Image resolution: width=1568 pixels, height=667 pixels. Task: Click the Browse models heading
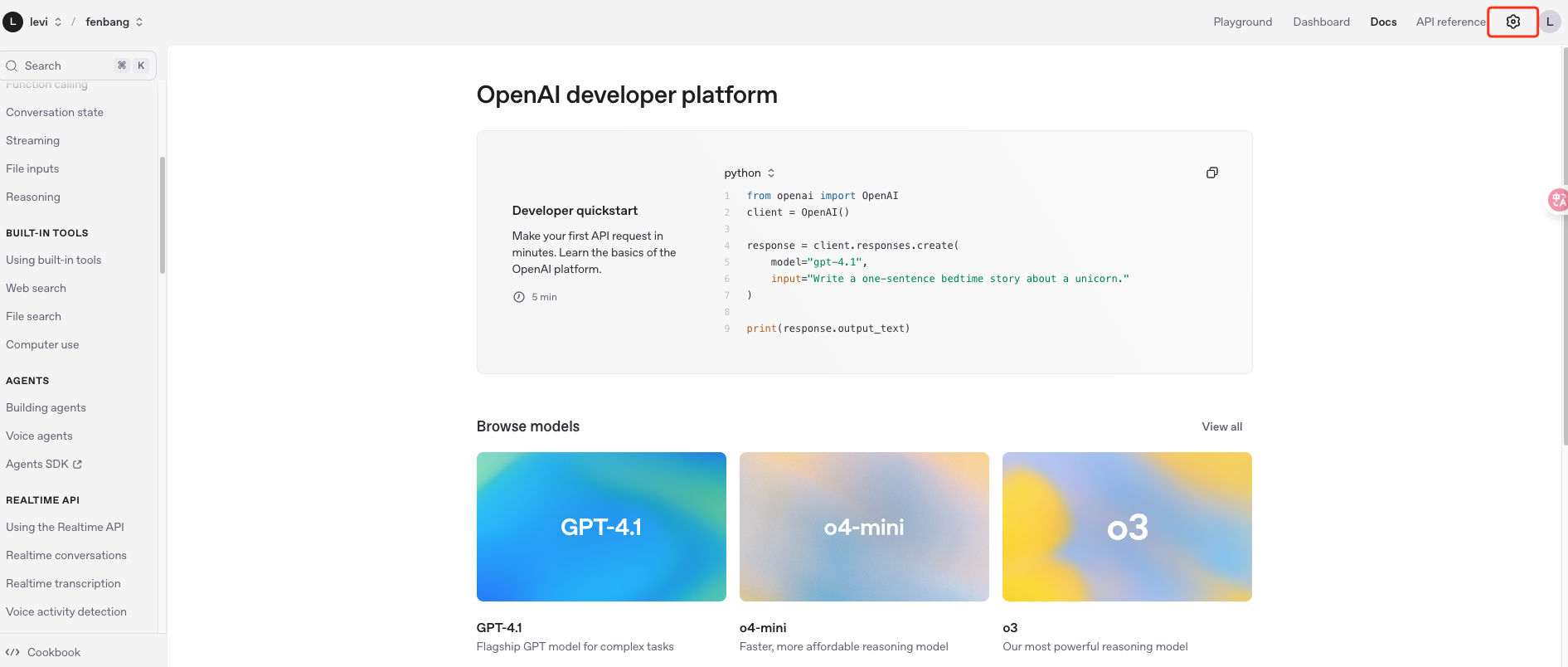(528, 426)
